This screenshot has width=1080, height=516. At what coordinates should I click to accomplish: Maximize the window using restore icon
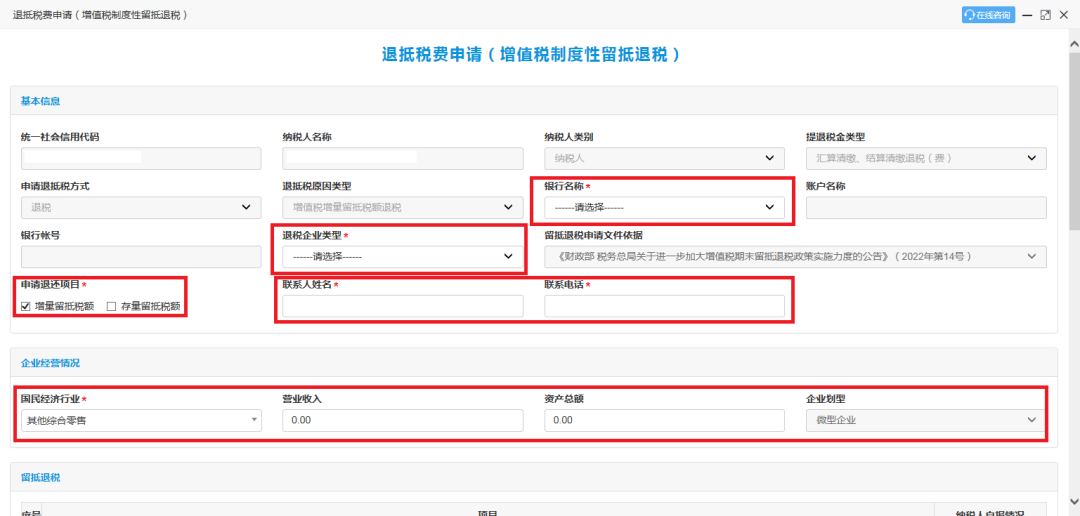pyautogui.click(x=1046, y=15)
